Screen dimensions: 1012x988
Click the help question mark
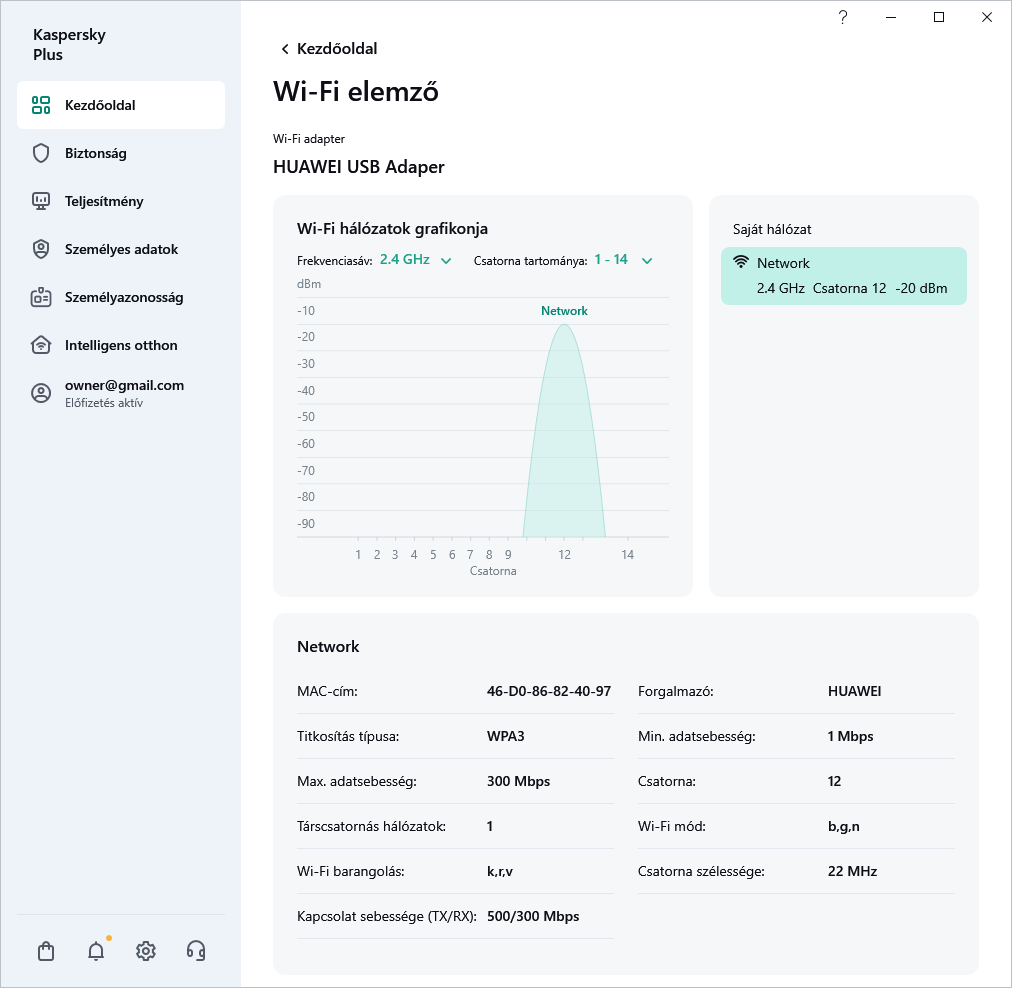tap(842, 17)
